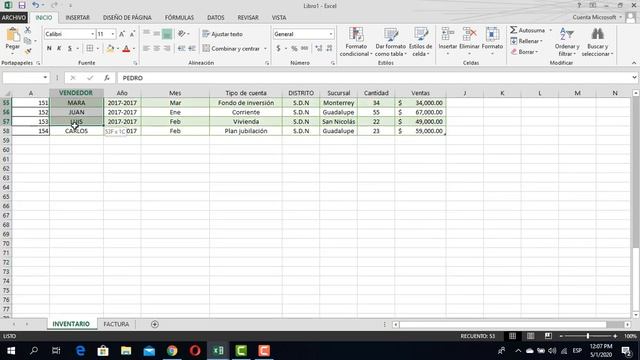Toggle underline with the S button
This screenshot has width=640, height=360.
click(70, 49)
